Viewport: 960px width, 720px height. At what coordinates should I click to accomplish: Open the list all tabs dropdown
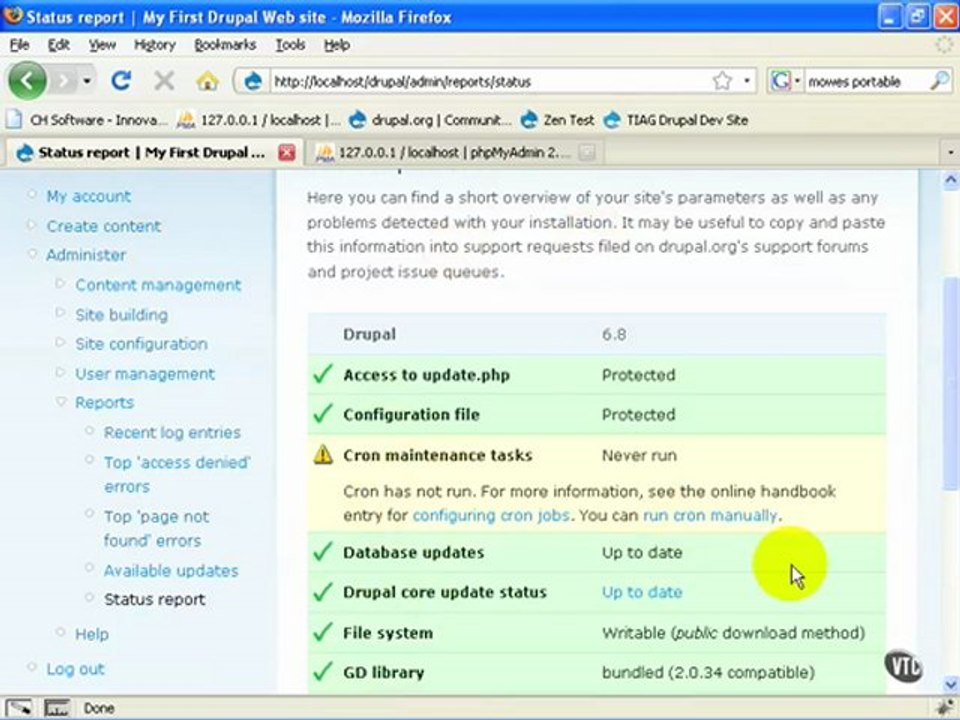[950, 152]
